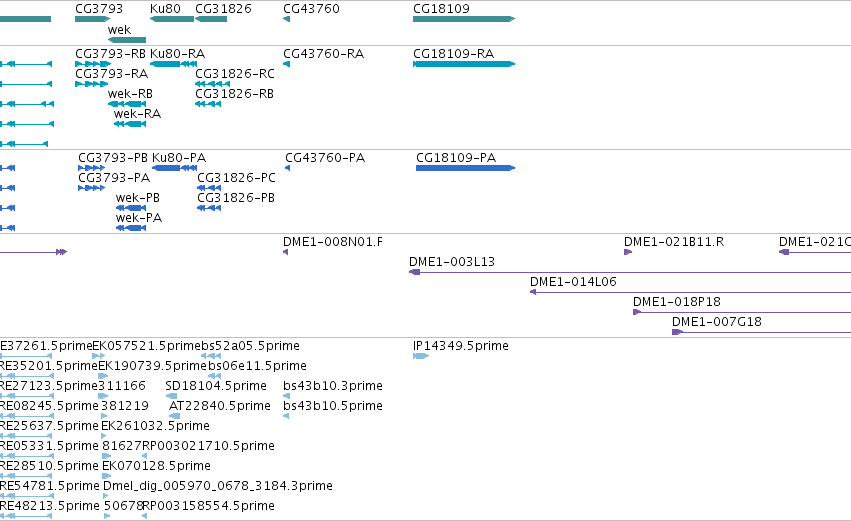Image resolution: width=851 pixels, height=521 pixels.
Task: Select the CG18109-PA protein bar
Action: [466, 168]
